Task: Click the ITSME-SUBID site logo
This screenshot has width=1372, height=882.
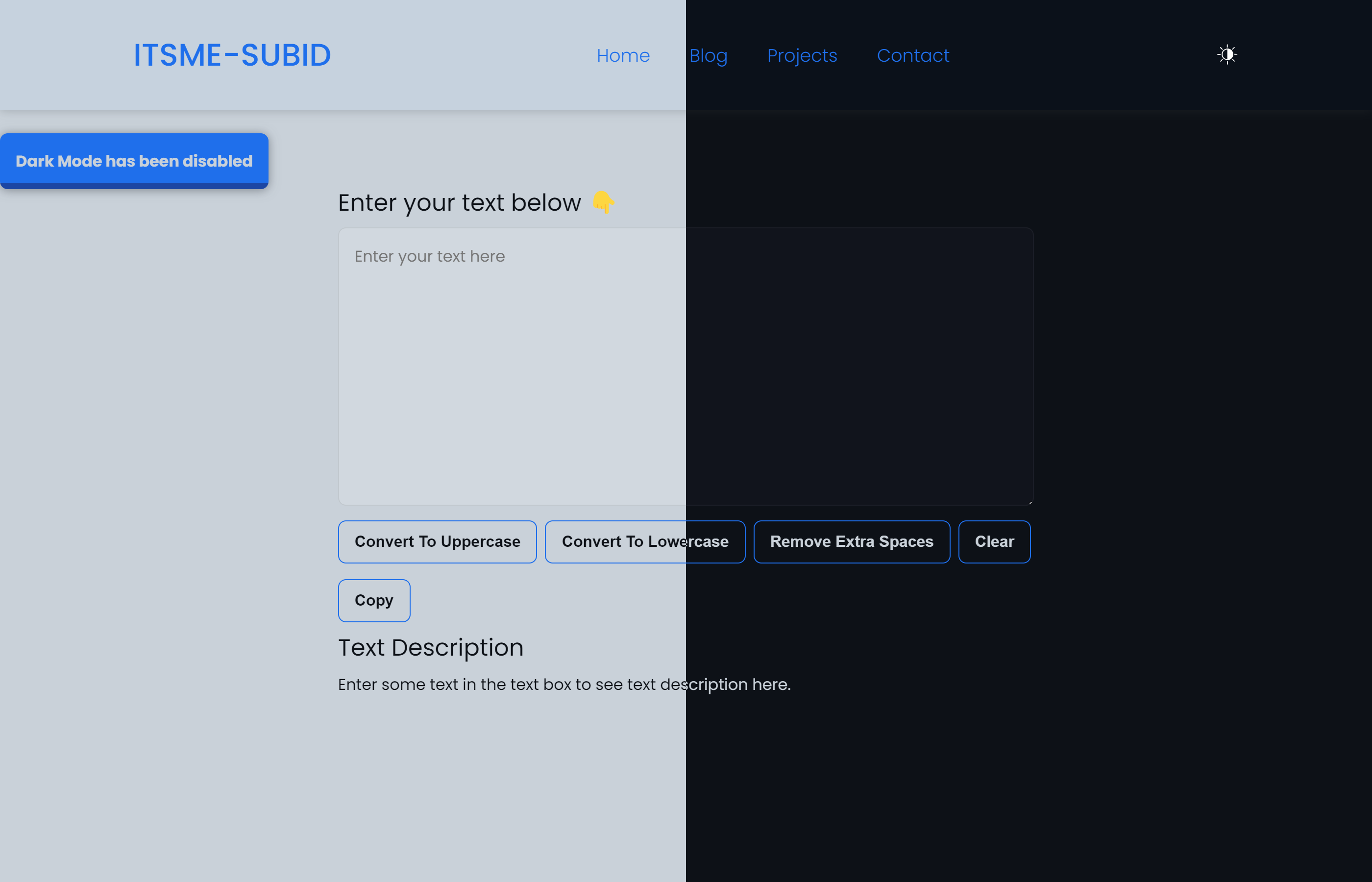Action: 232,55
